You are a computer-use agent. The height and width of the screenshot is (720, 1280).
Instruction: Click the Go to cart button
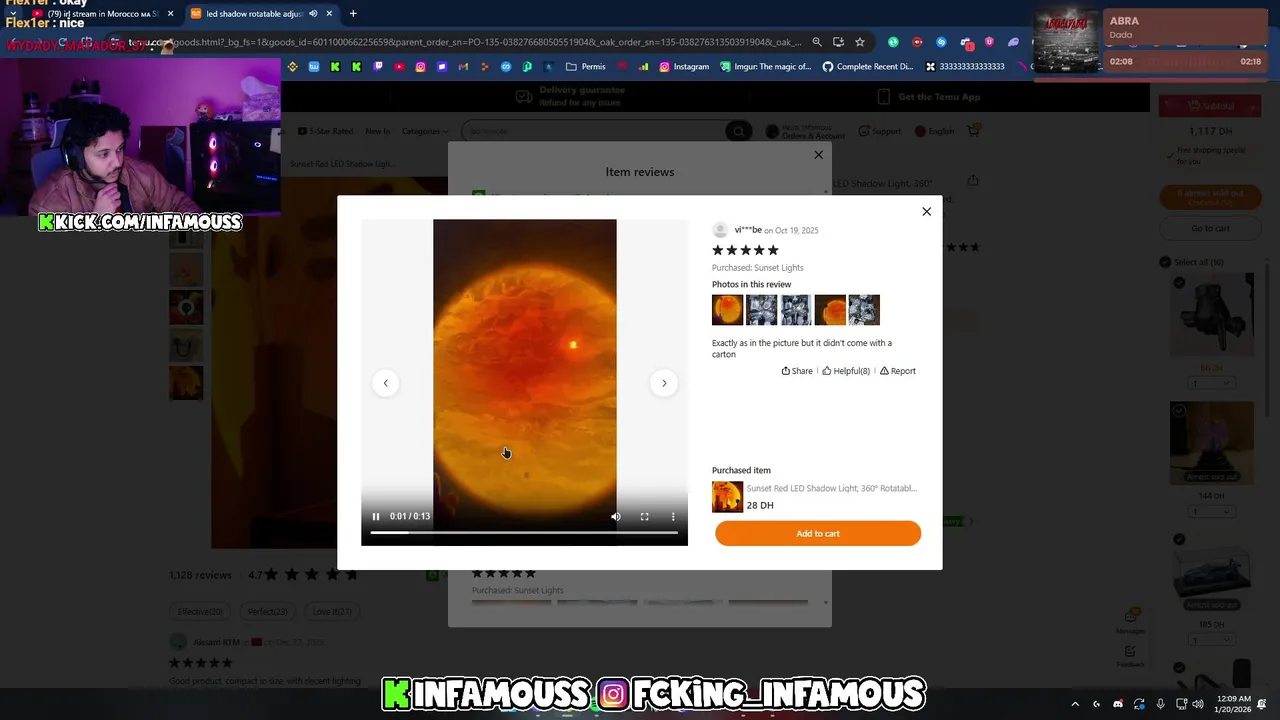point(1210,228)
